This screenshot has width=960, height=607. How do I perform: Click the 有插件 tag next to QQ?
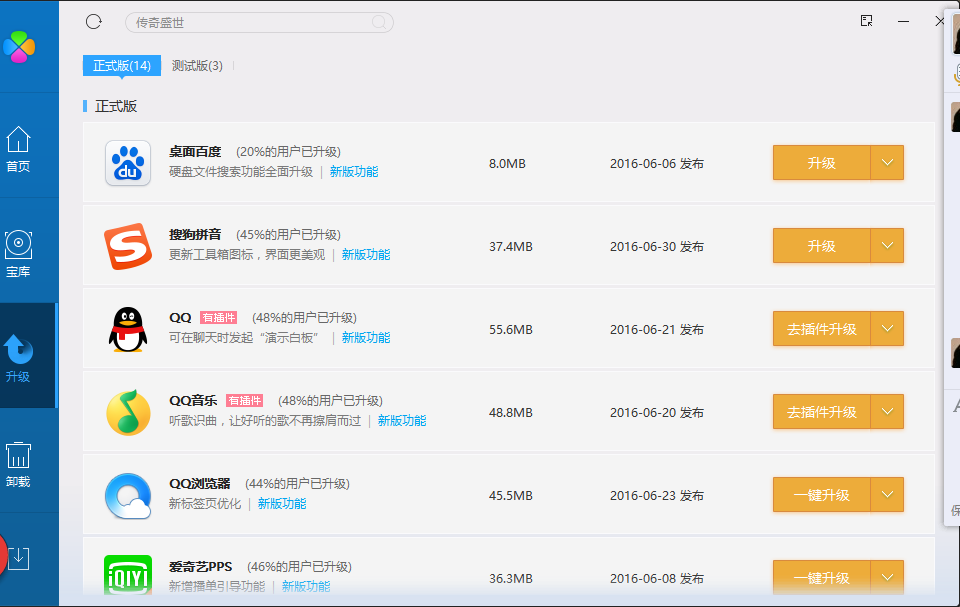pyautogui.click(x=219, y=317)
